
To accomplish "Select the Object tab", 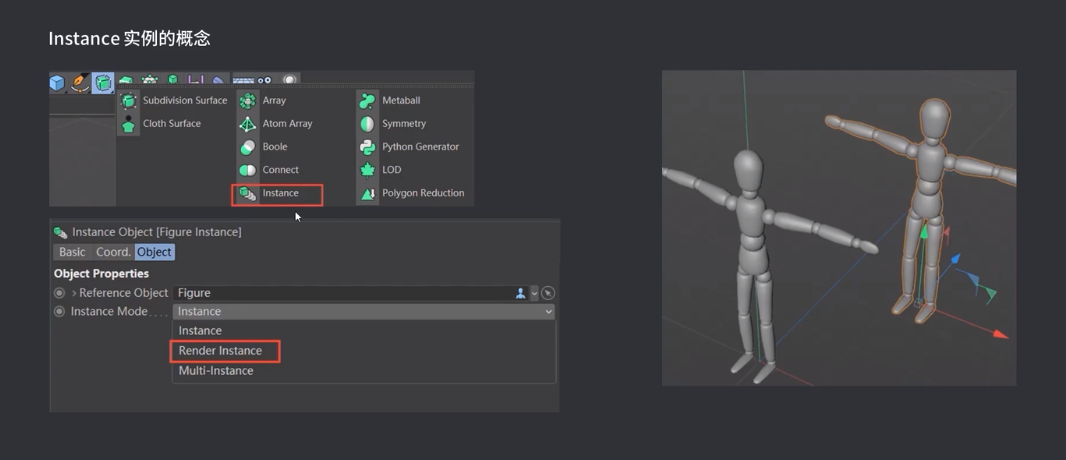I will [x=154, y=252].
